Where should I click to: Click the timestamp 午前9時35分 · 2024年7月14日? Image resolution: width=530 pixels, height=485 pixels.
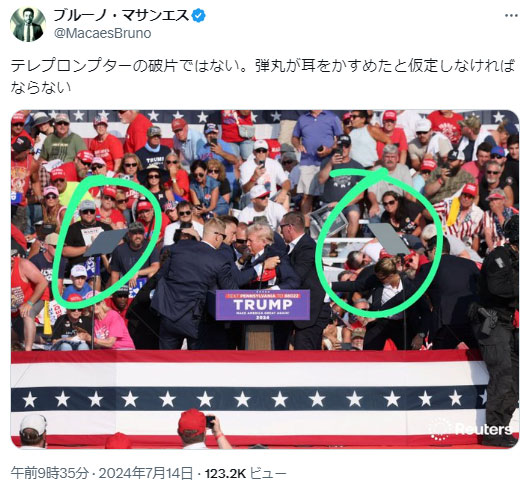pyautogui.click(x=102, y=473)
